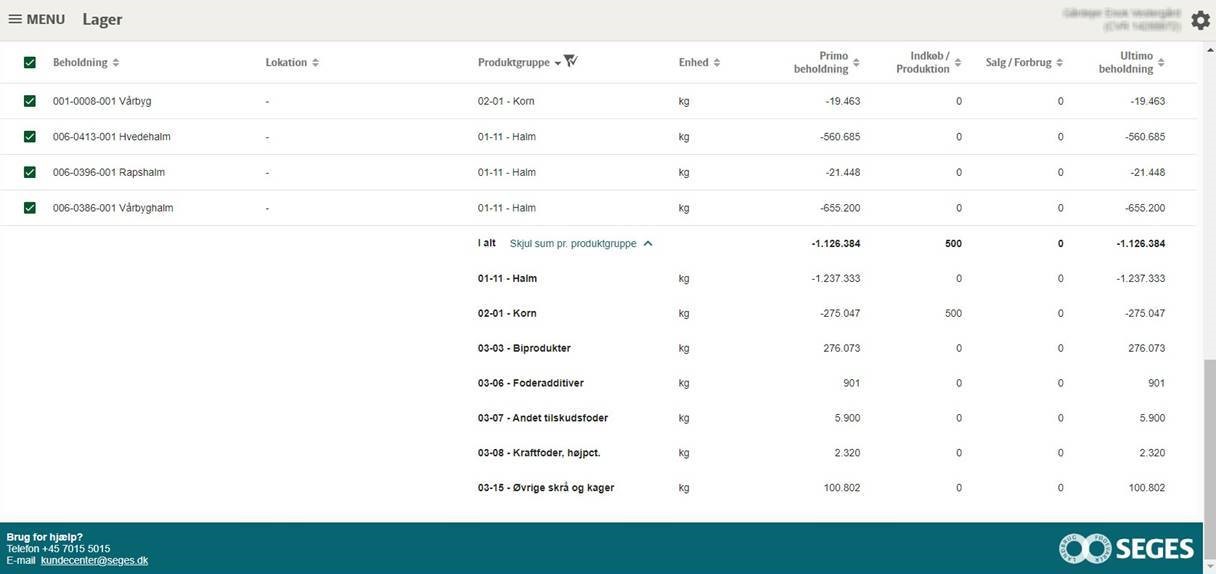This screenshot has width=1216, height=574.
Task: Sort by Produktgruppe dropdown arrow
Action: click(557, 63)
